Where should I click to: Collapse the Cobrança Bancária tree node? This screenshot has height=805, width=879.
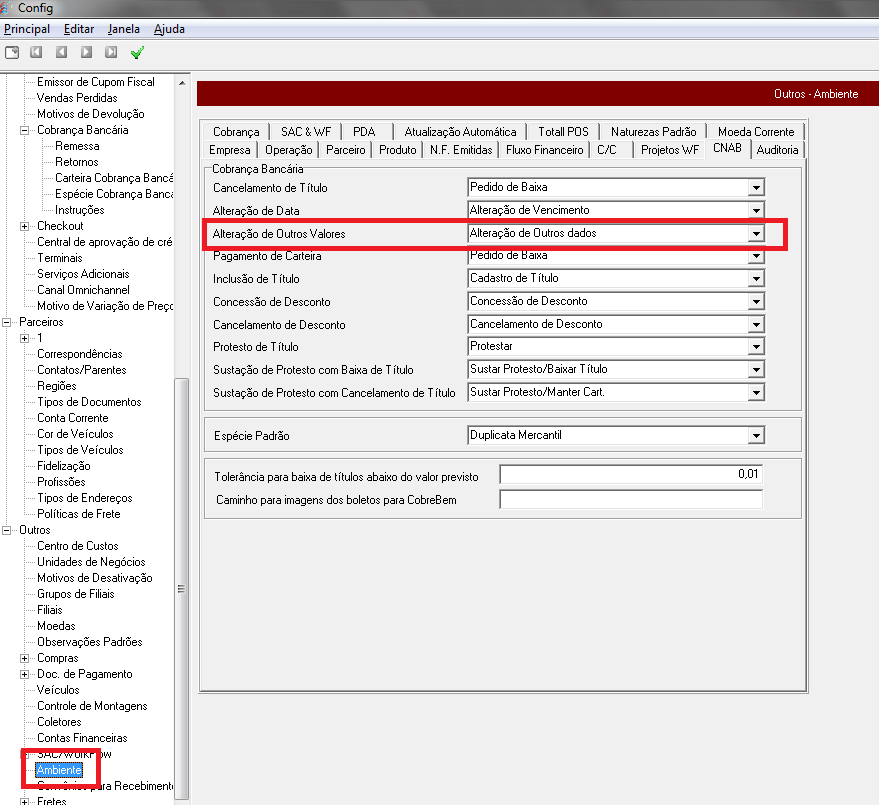click(x=25, y=131)
